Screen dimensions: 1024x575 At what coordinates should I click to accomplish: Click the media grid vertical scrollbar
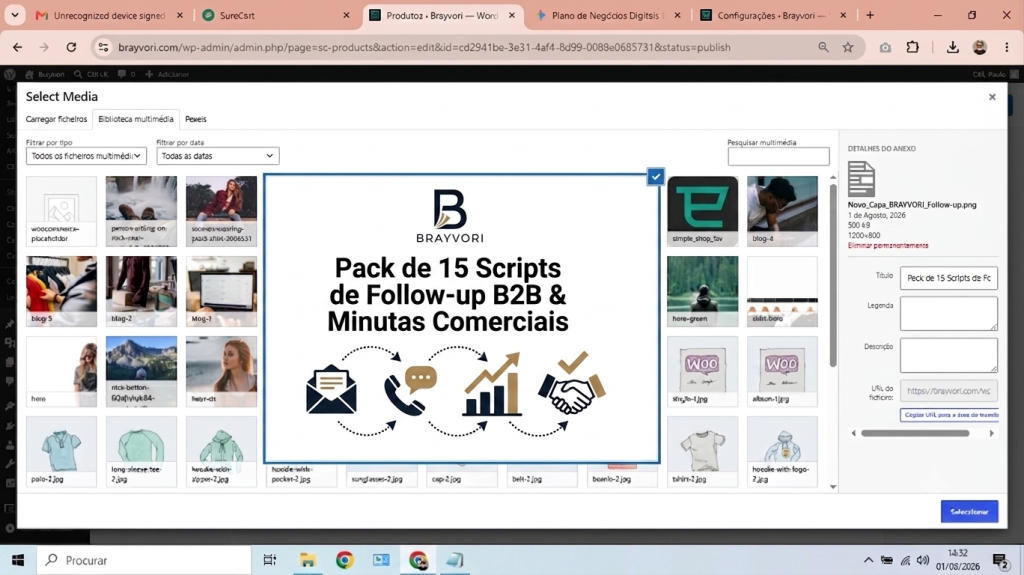point(833,274)
